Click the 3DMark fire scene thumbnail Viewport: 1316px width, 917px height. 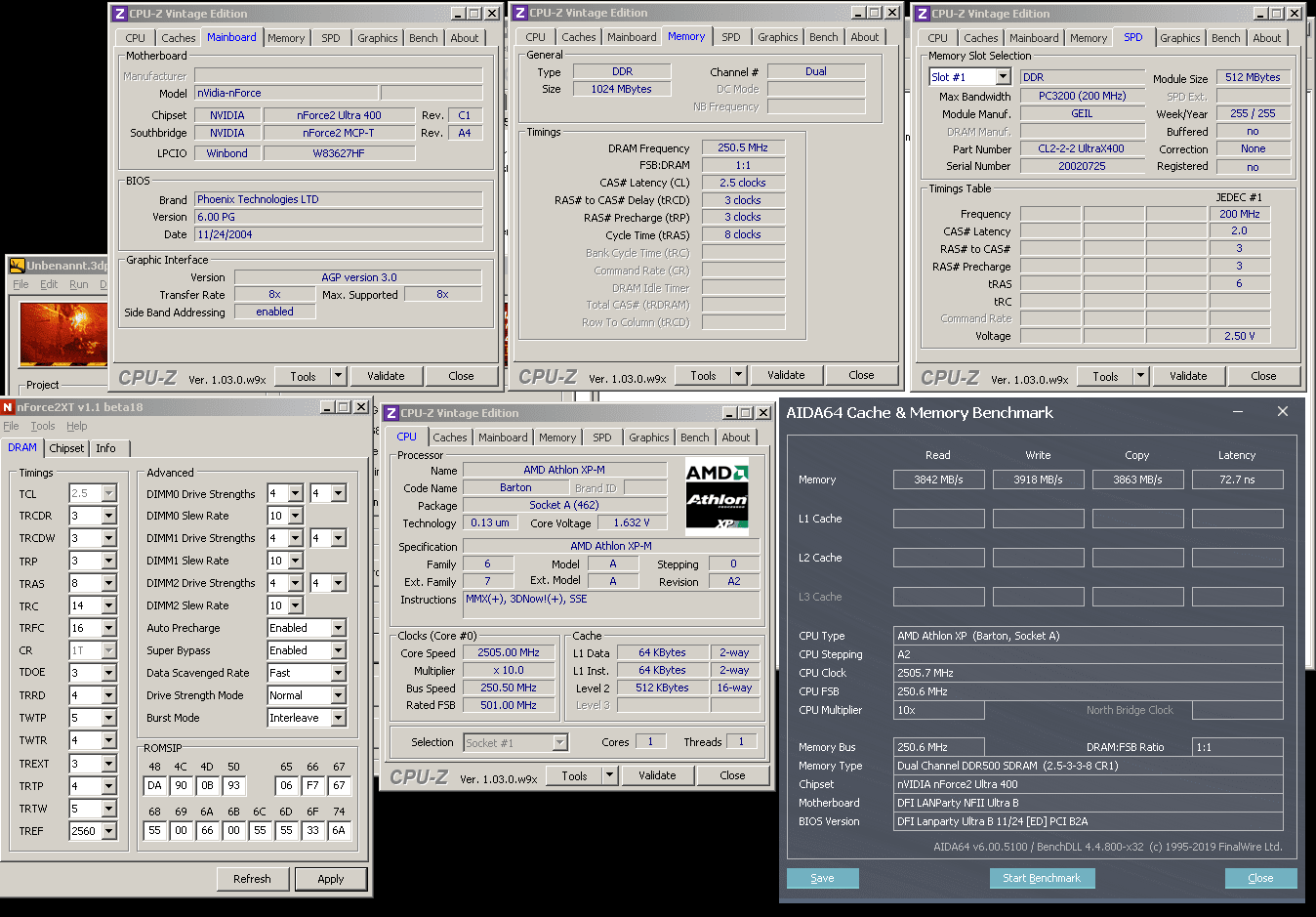pyautogui.click(x=63, y=335)
